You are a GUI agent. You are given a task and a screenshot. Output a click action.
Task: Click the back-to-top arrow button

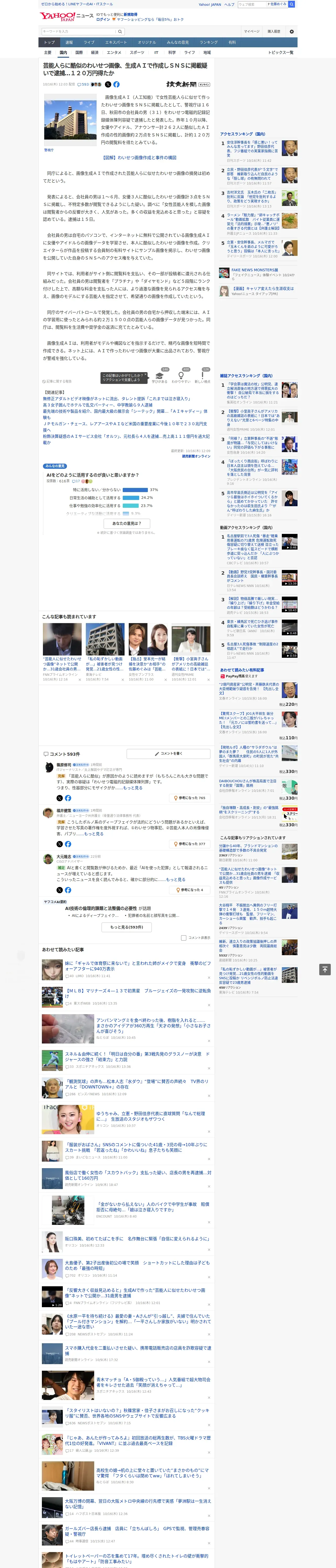(325, 970)
